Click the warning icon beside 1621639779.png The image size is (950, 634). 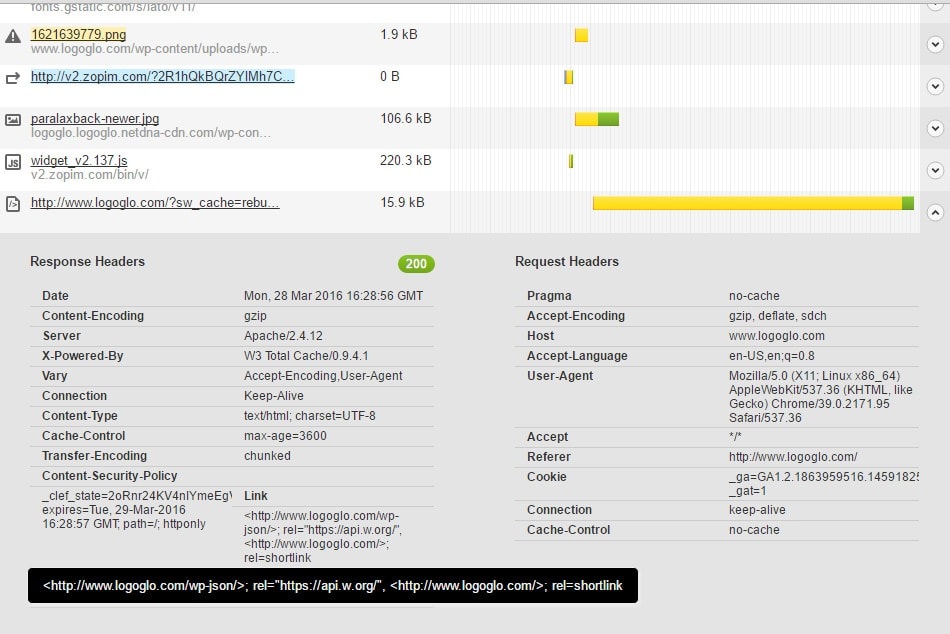pyautogui.click(x=13, y=36)
